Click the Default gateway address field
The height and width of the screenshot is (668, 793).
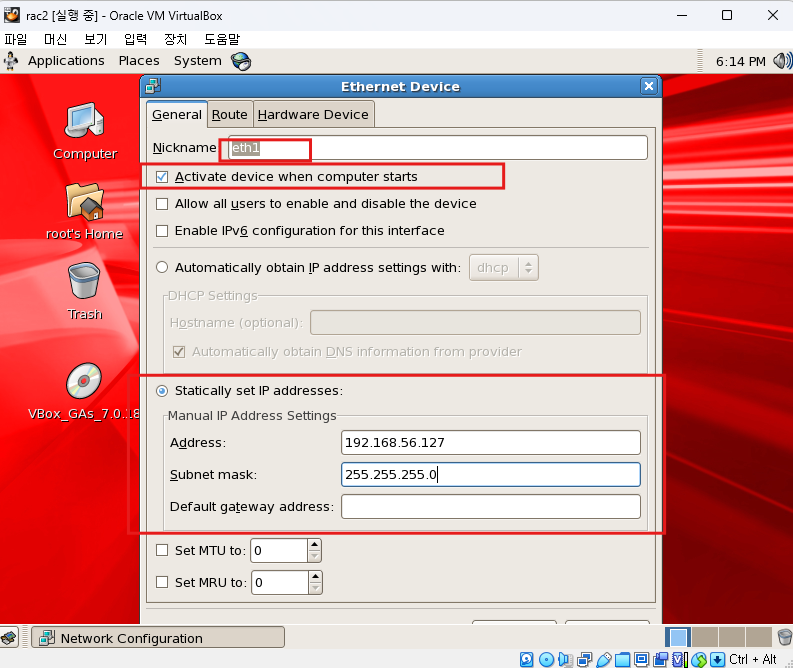491,507
